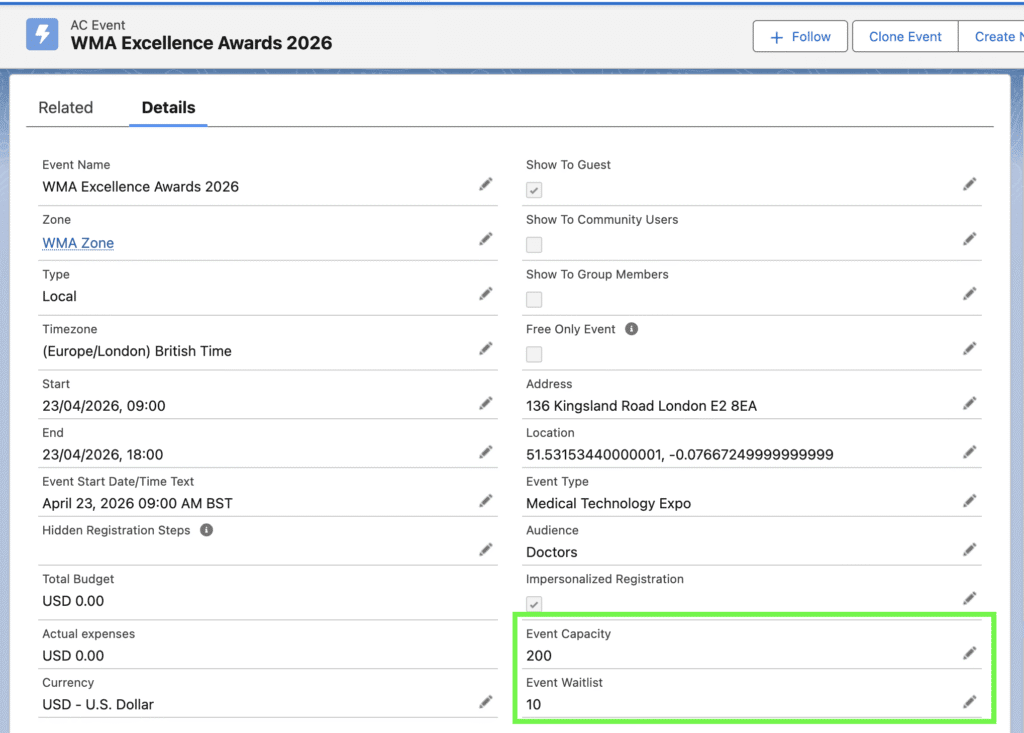Click pencil icon next to Zone field

[485, 239]
